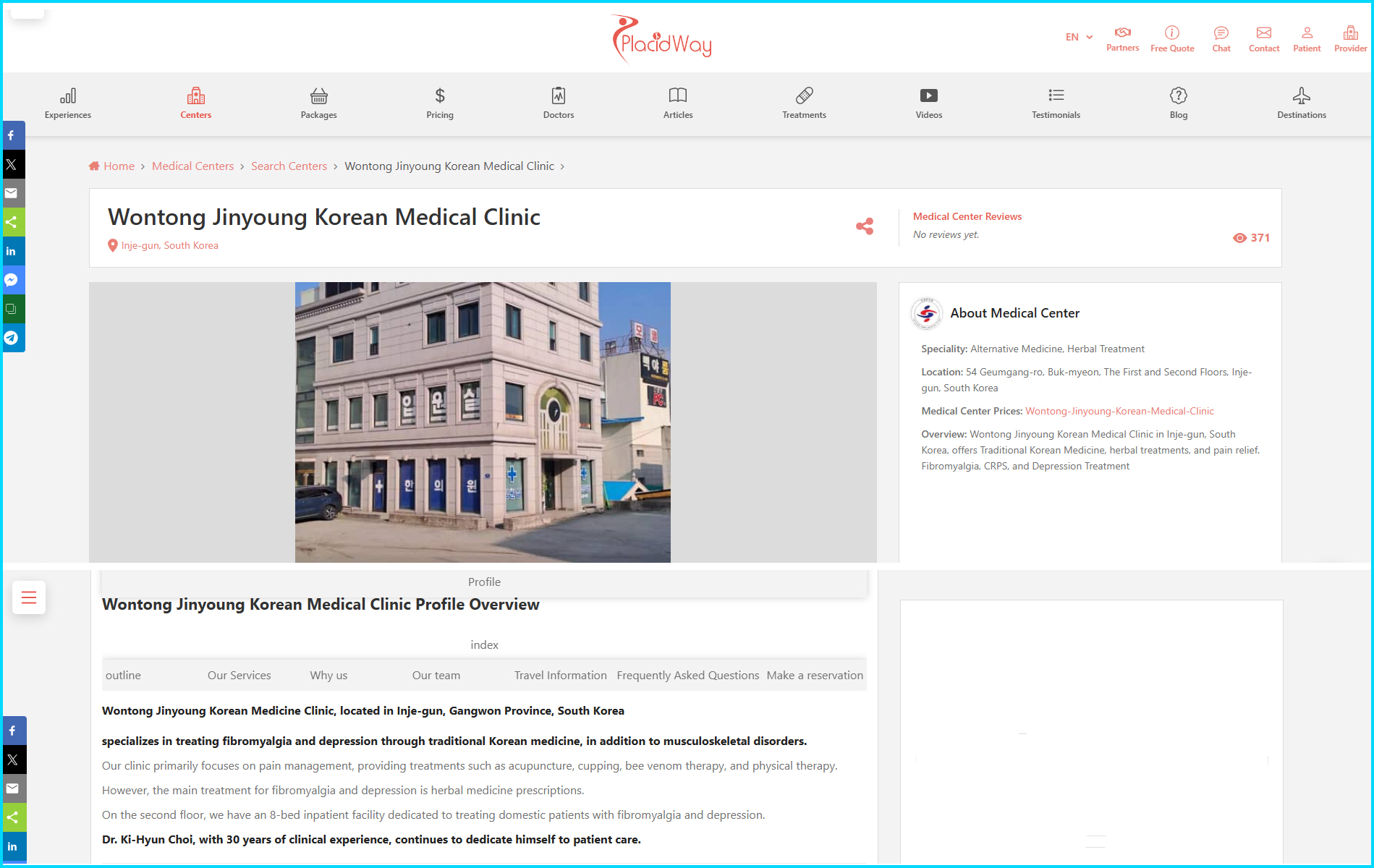Open the Wontong-Jinyoung-Korean-Medical-Clinic prices link
Viewport: 1374px width, 868px height.
click(1119, 411)
